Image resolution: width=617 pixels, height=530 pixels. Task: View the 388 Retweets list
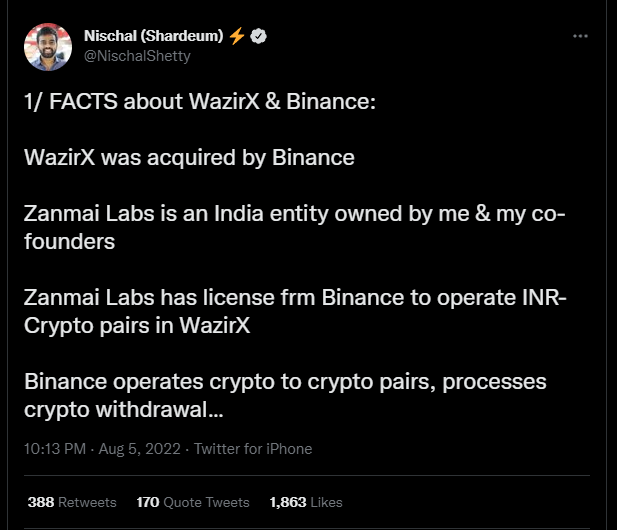(72, 502)
